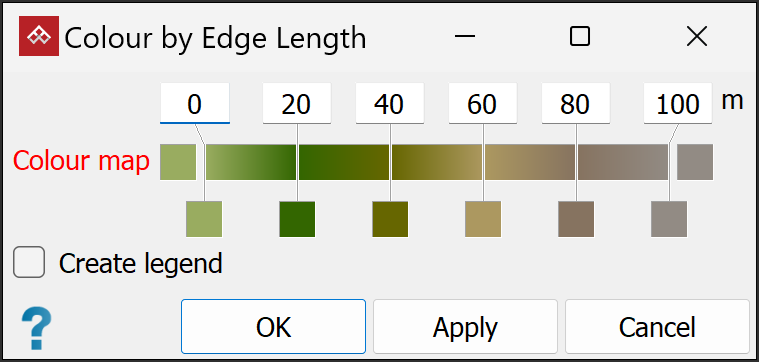This screenshot has width=759, height=362.
Task: Open the tan swatch below 60
Action: [x=483, y=219]
